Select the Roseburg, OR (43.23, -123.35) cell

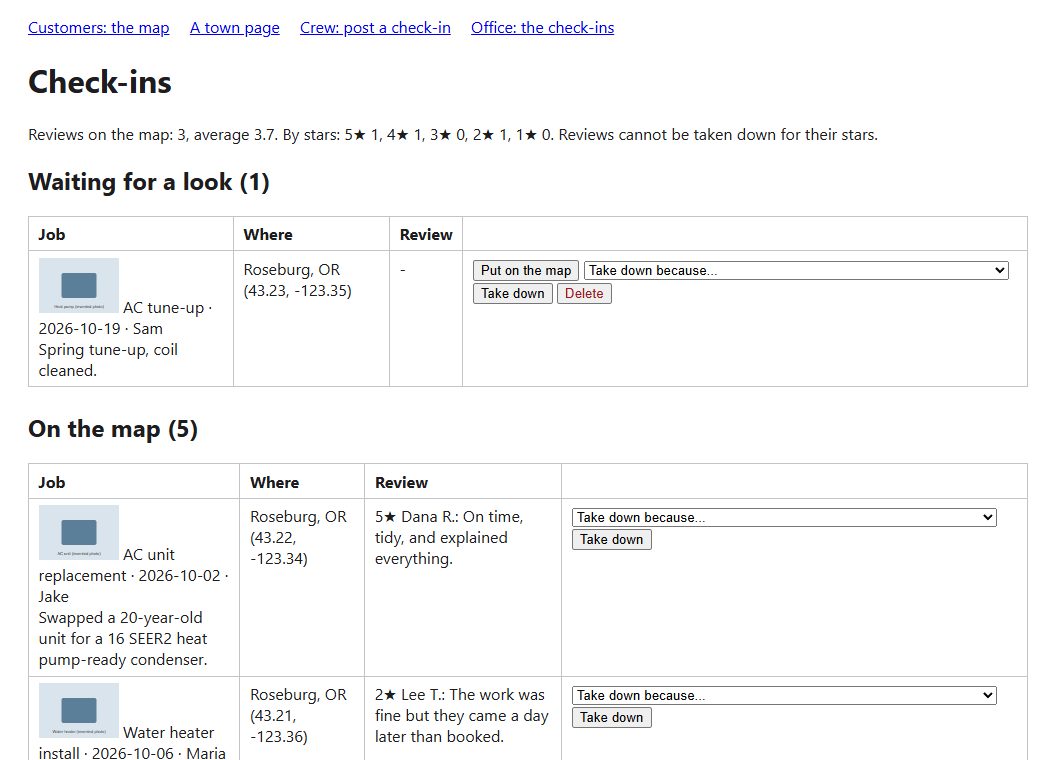click(311, 319)
